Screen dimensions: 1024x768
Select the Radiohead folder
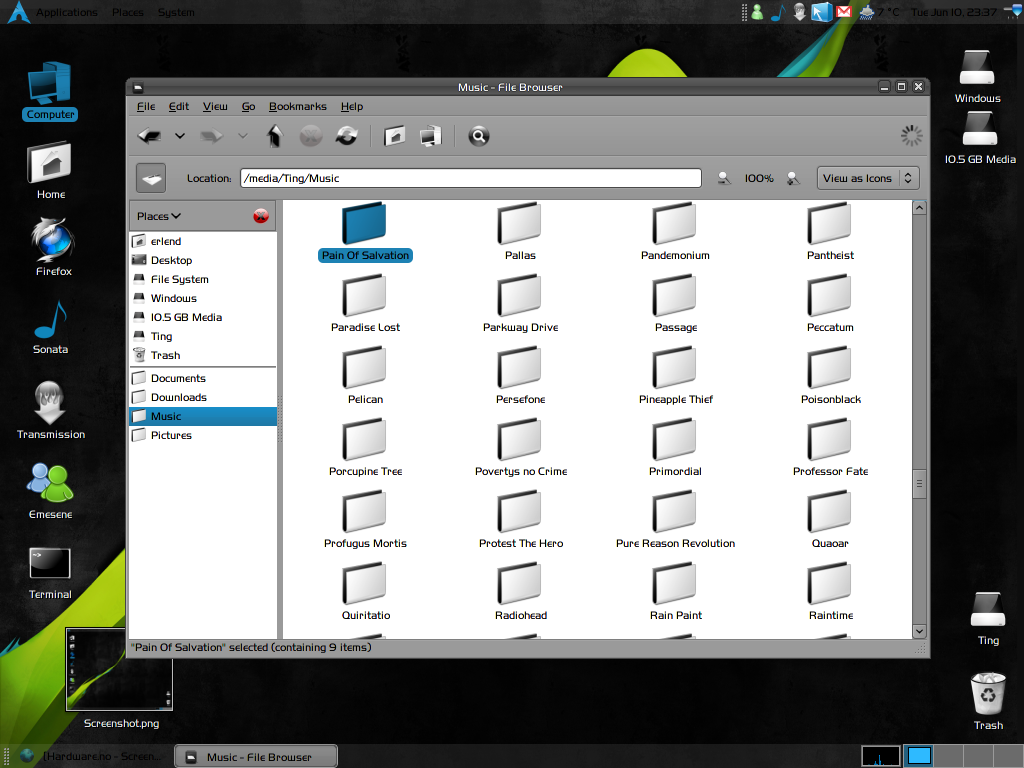520,592
